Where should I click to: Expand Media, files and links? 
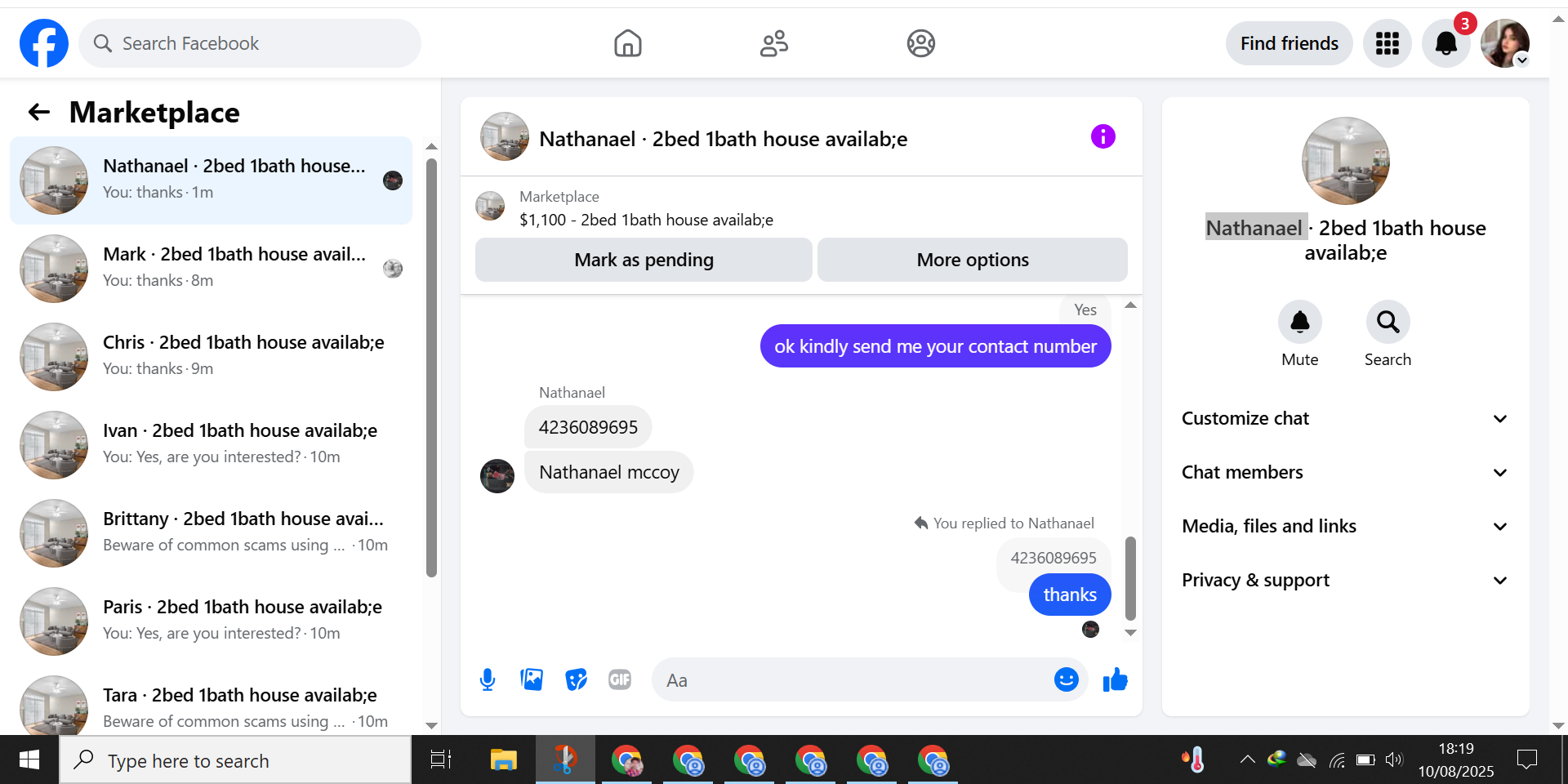[1345, 526]
